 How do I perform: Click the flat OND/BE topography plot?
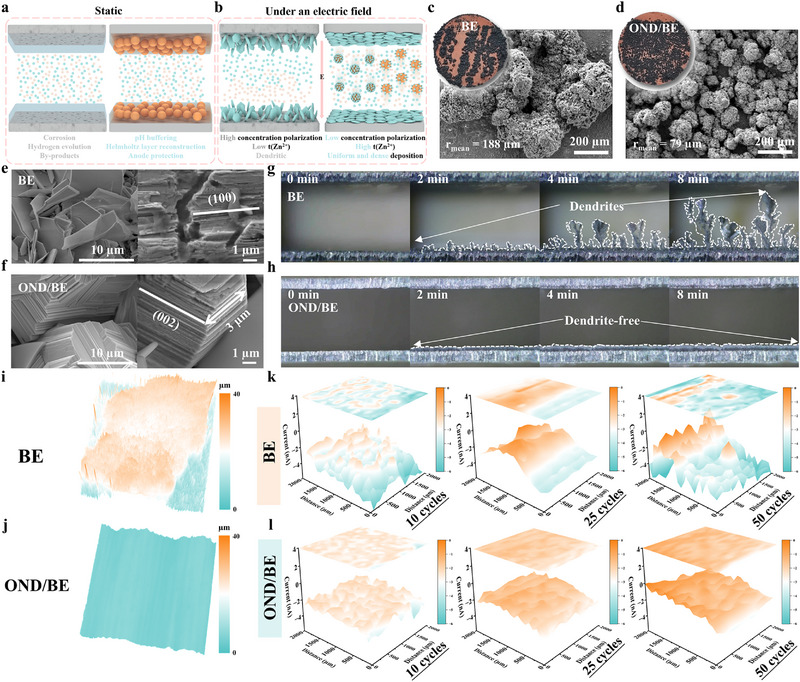[148, 589]
